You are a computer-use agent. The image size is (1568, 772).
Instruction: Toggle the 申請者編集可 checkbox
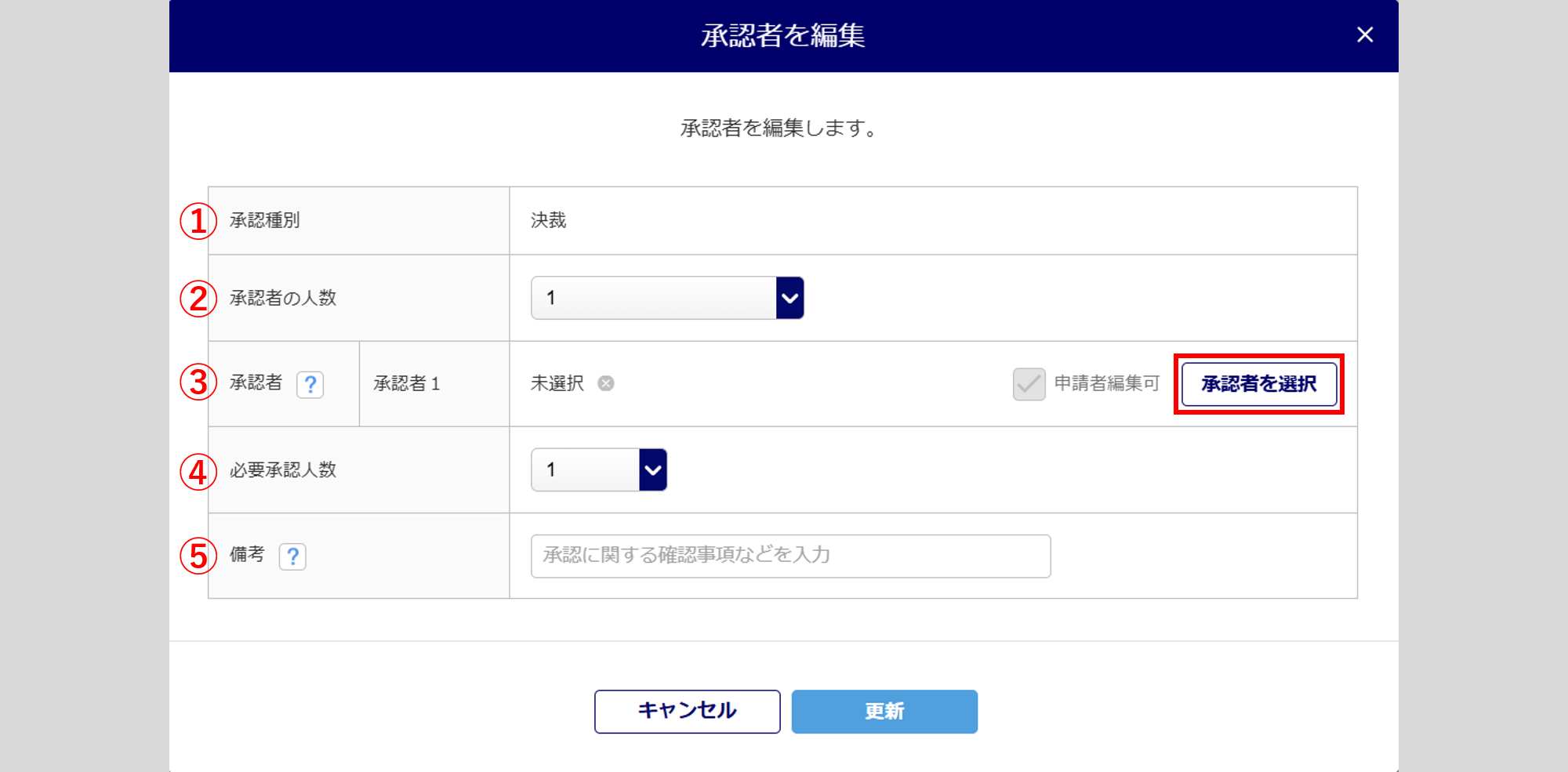coord(1029,384)
